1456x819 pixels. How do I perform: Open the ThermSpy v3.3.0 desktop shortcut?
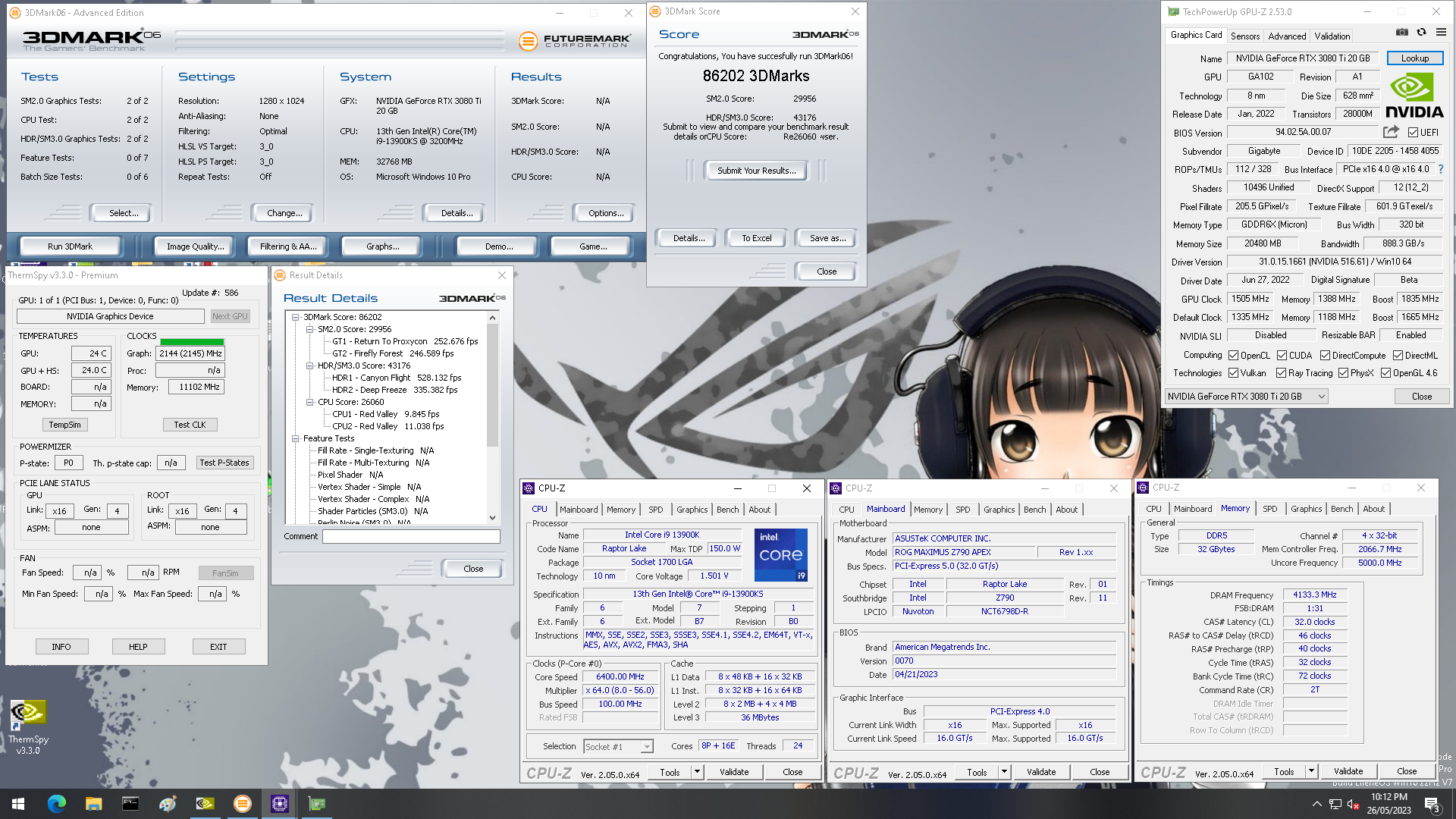28,727
